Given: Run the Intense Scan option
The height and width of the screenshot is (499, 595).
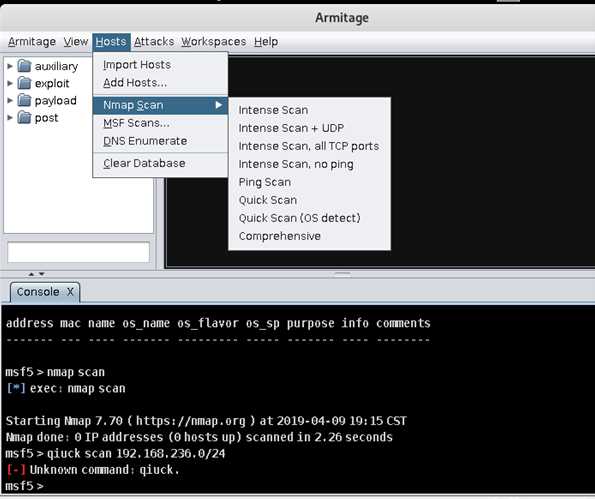Looking at the screenshot, I should click(309, 110).
